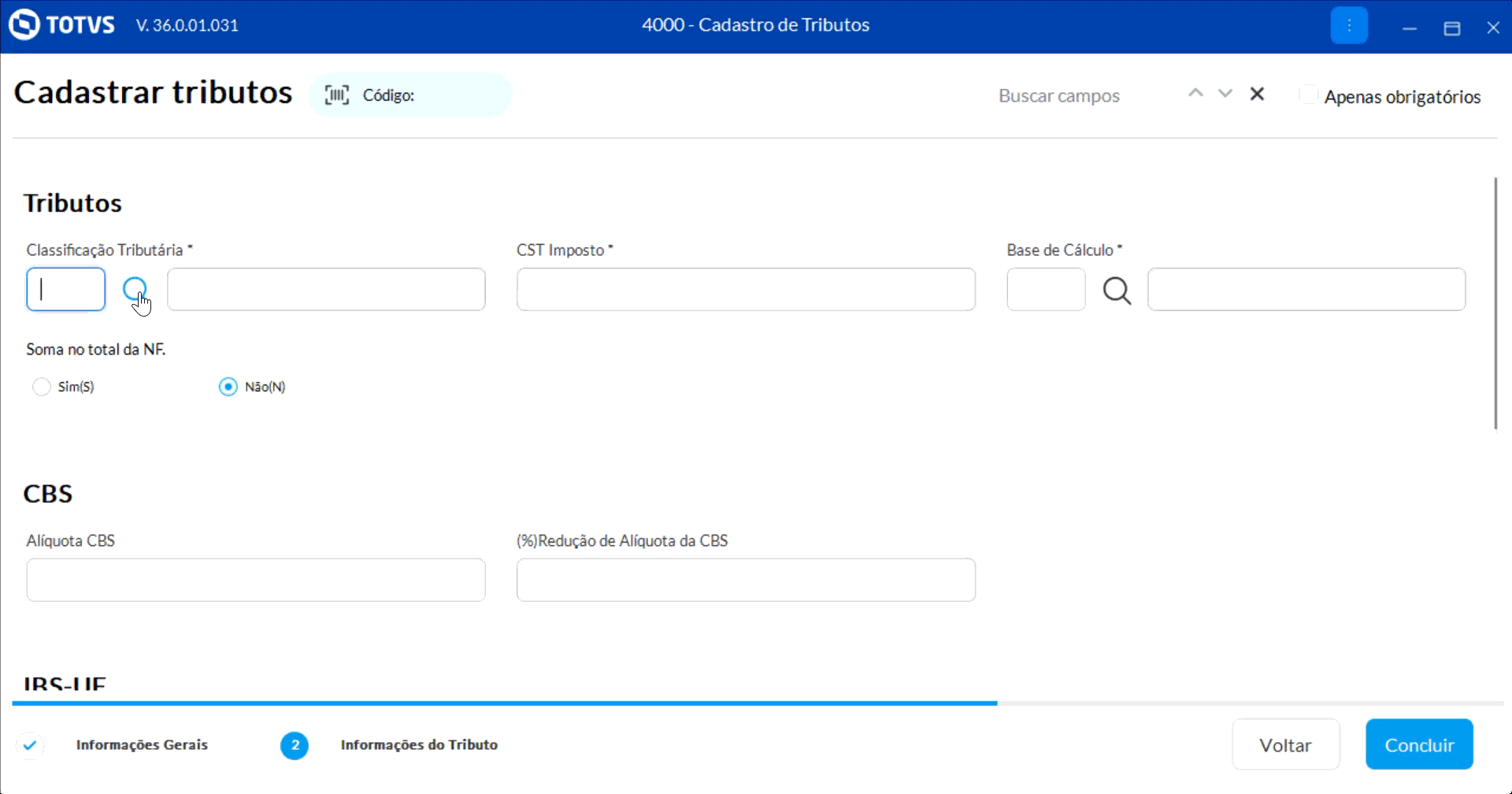Click the Voltar button
The height and width of the screenshot is (794, 1512).
point(1285,744)
